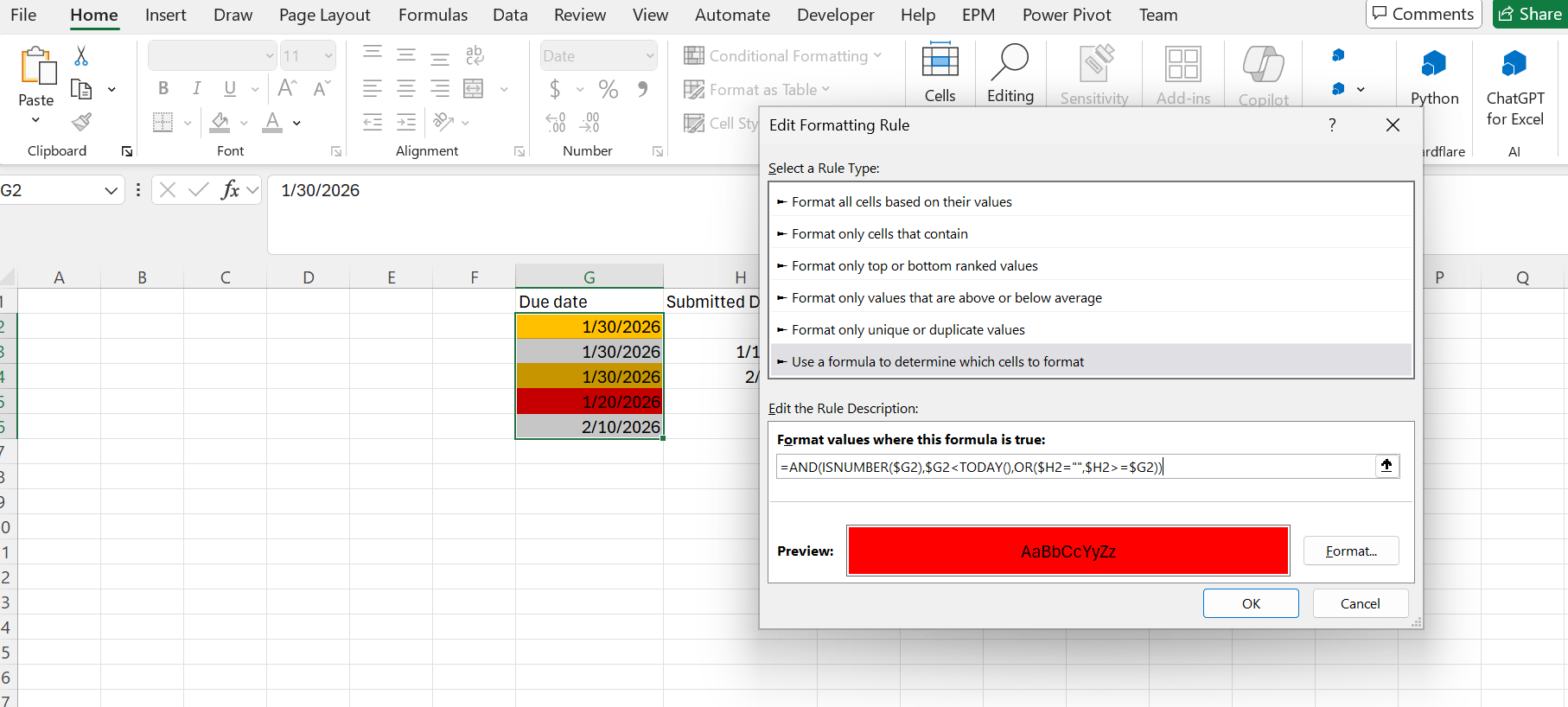Viewport: 1568px width, 707px height.
Task: Click the Cut scissors icon
Action: pos(81,56)
